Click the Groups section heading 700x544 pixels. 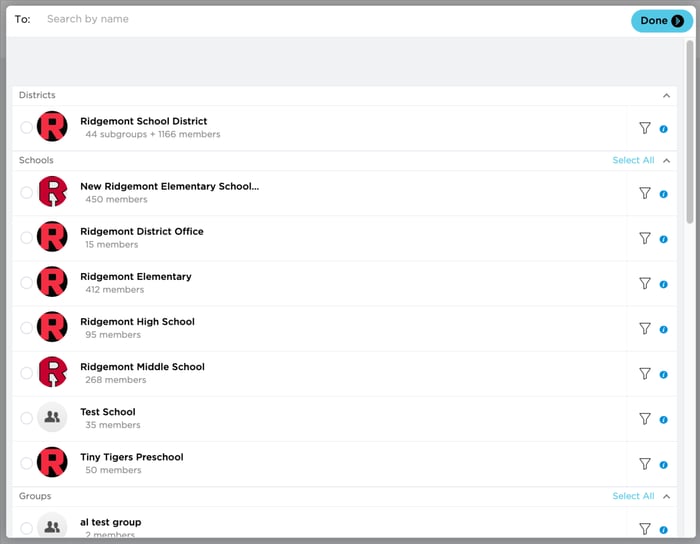pos(35,496)
